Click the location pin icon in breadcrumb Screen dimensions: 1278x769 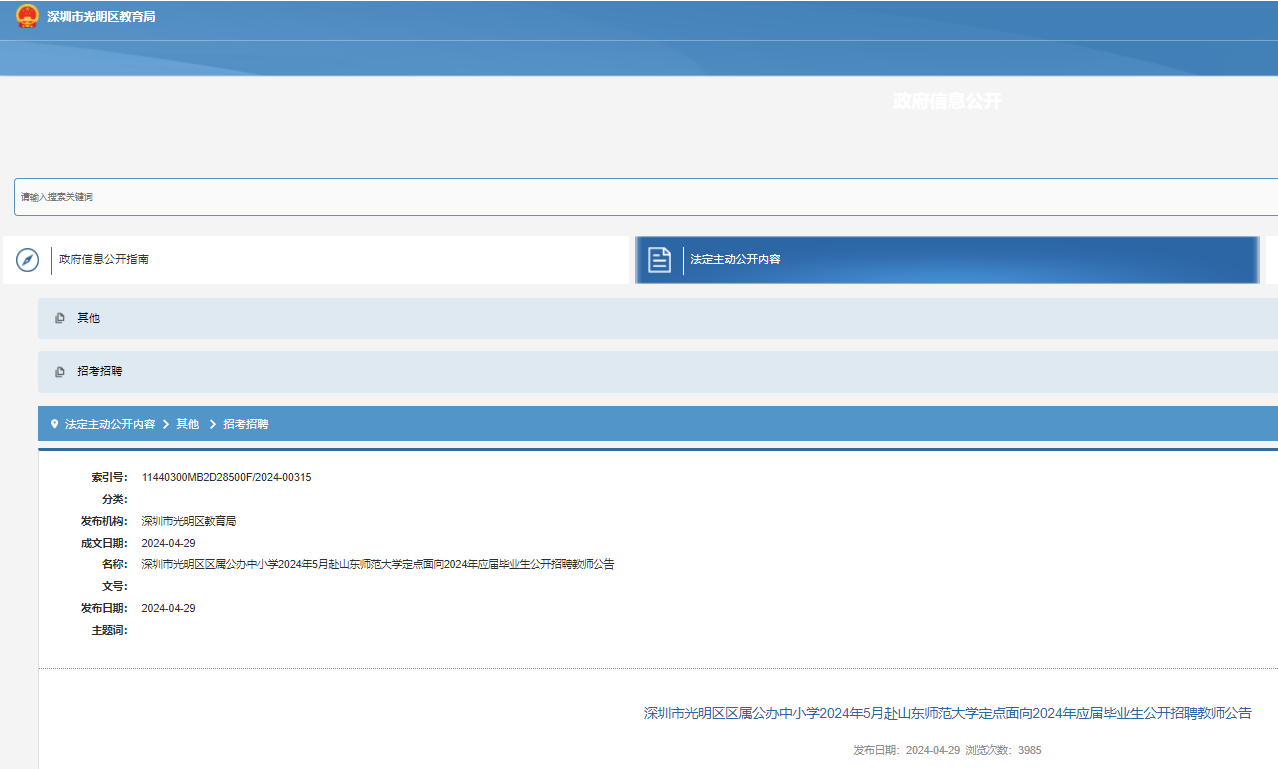pos(54,424)
